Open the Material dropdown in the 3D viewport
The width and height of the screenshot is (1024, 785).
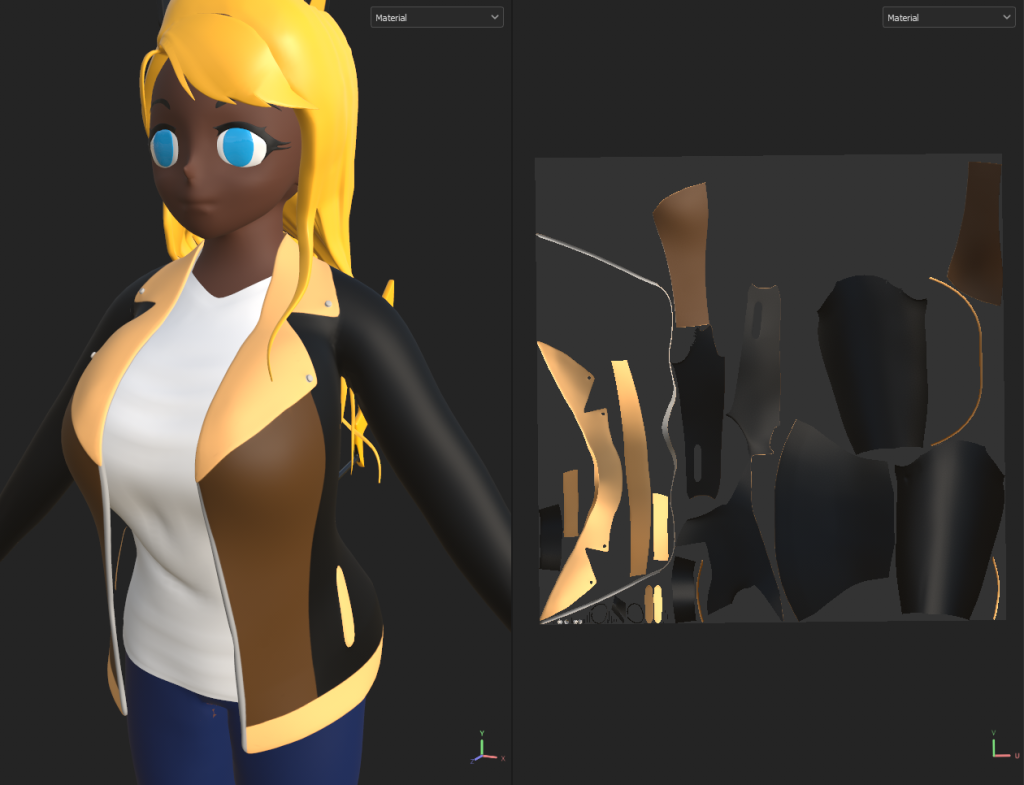(x=436, y=17)
